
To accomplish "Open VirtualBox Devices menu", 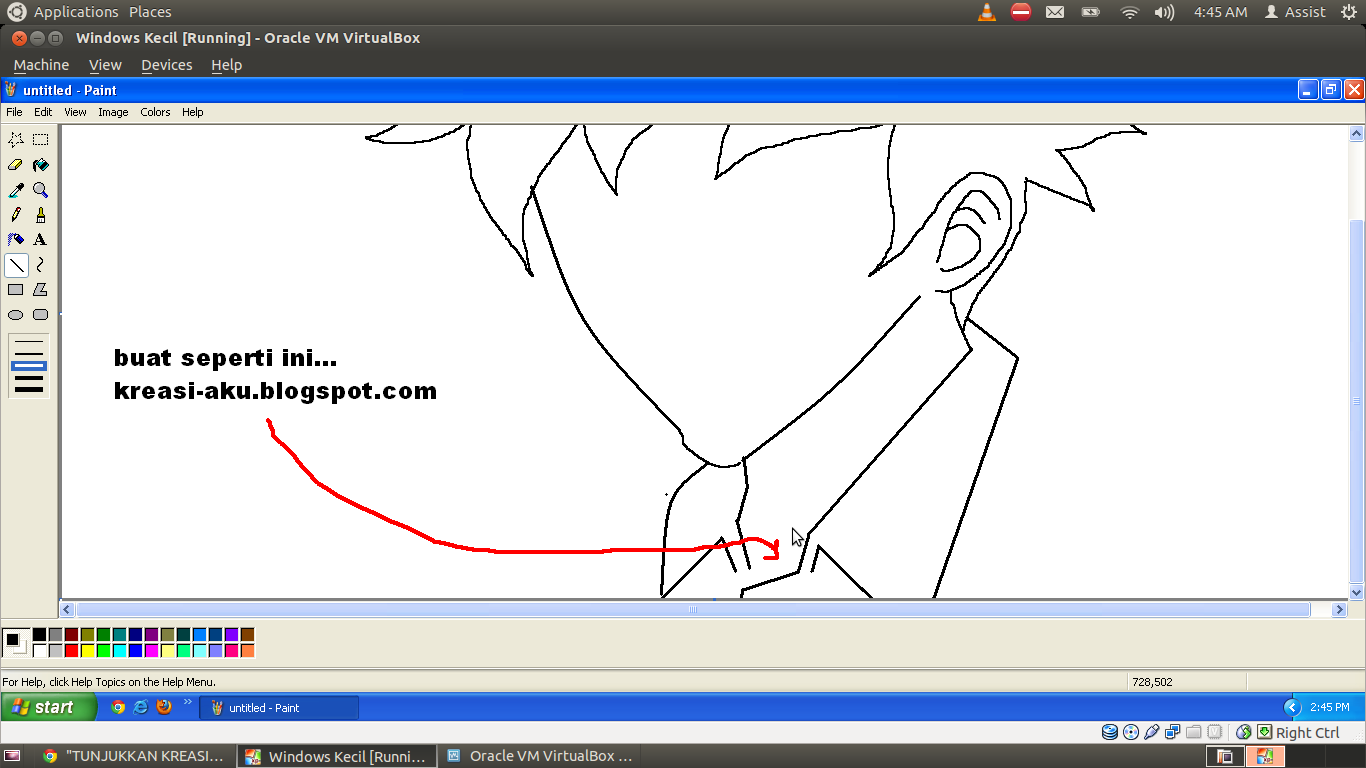I will click(166, 65).
